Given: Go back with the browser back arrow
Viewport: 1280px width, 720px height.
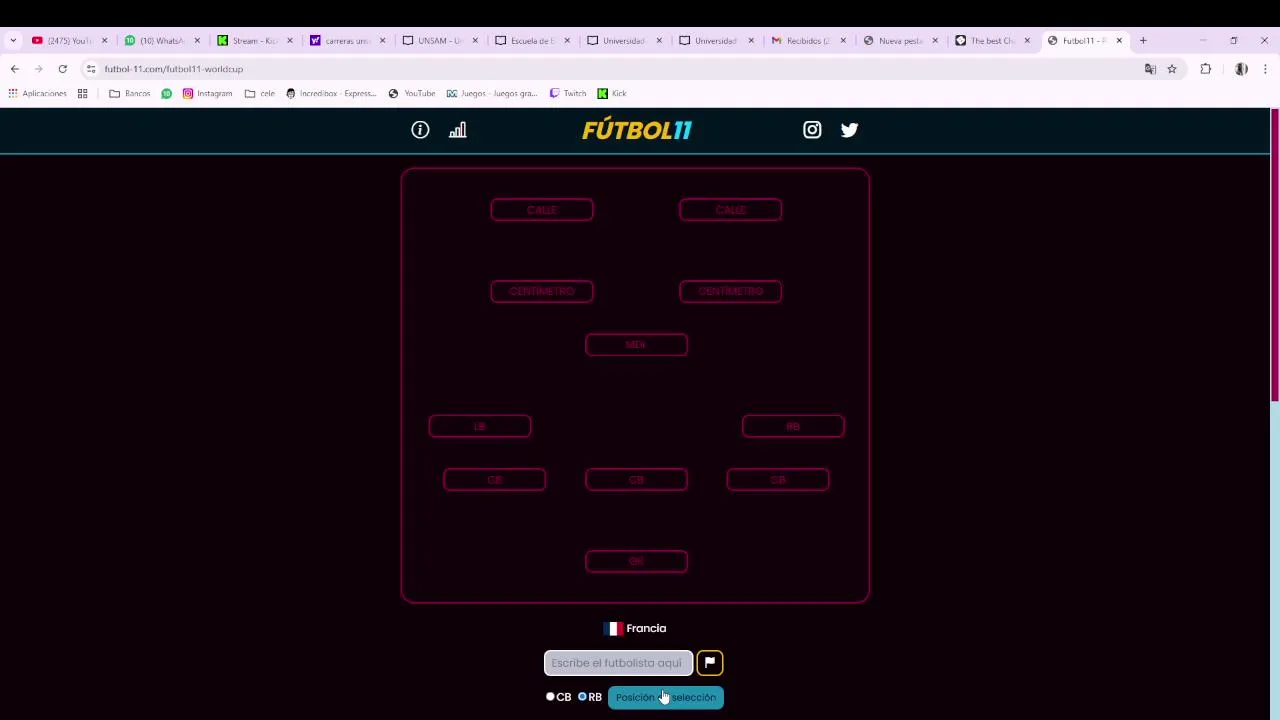Looking at the screenshot, I should [14, 69].
